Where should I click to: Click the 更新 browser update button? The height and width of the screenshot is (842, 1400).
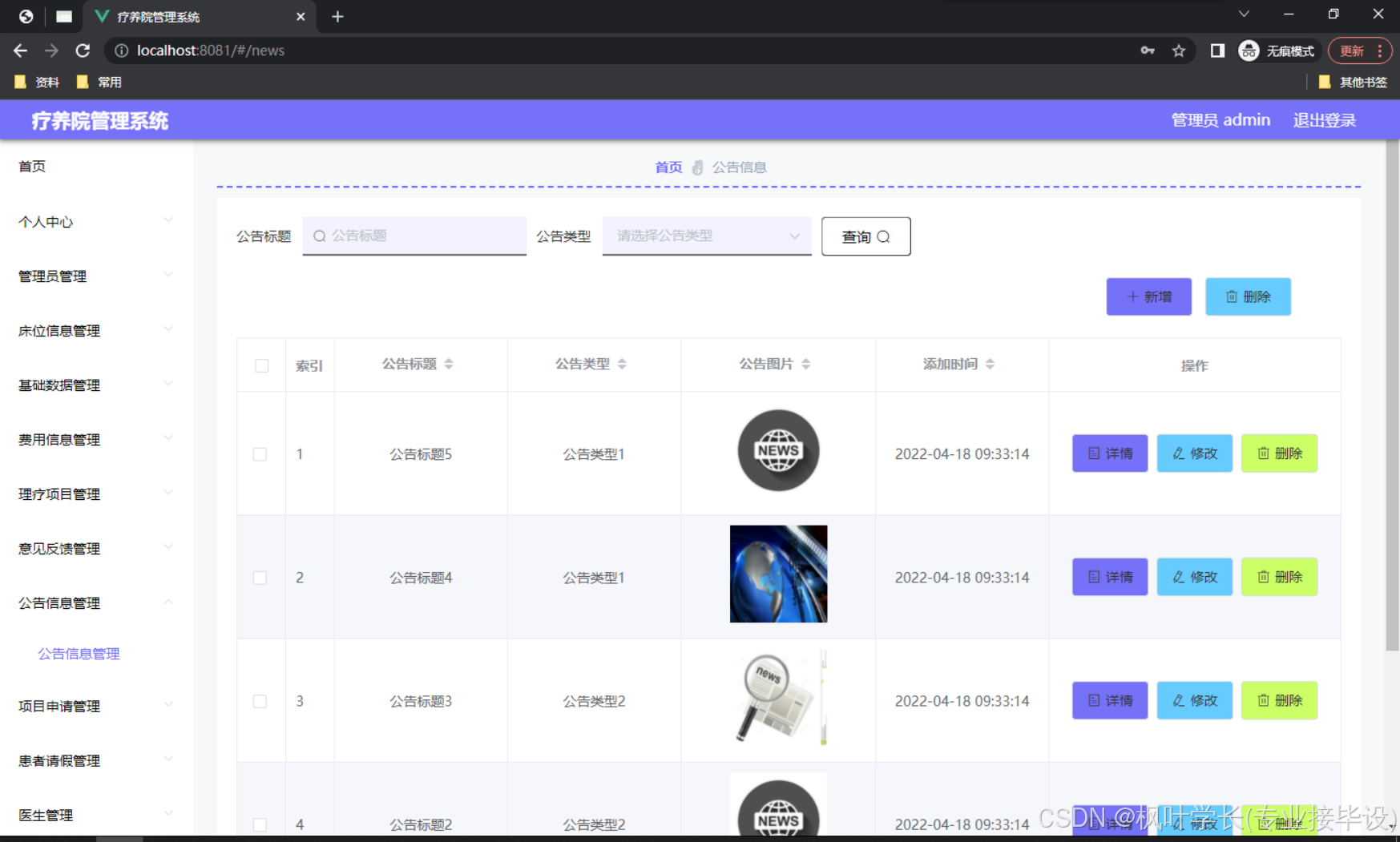[x=1359, y=50]
